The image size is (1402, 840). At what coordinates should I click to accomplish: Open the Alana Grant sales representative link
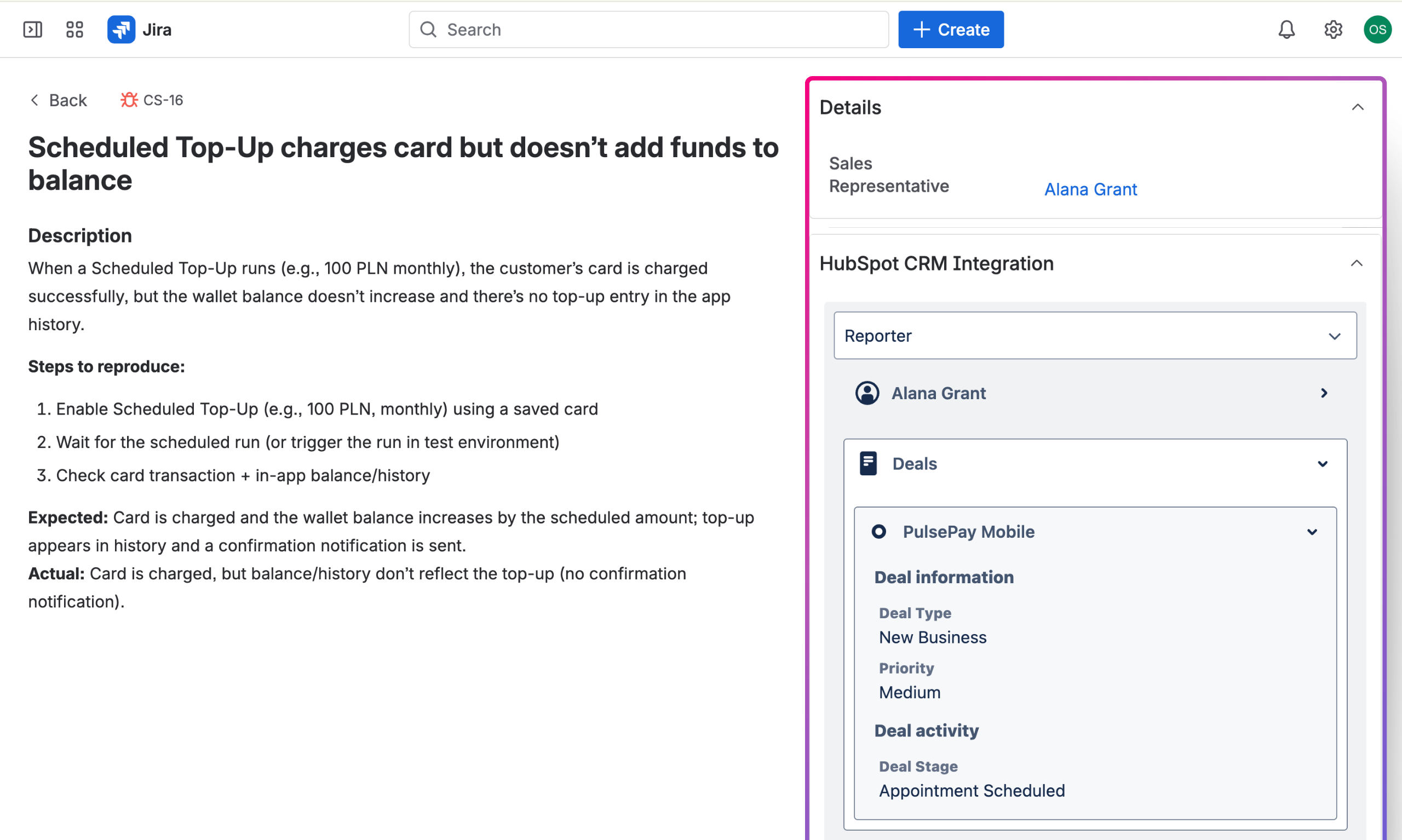(1090, 189)
